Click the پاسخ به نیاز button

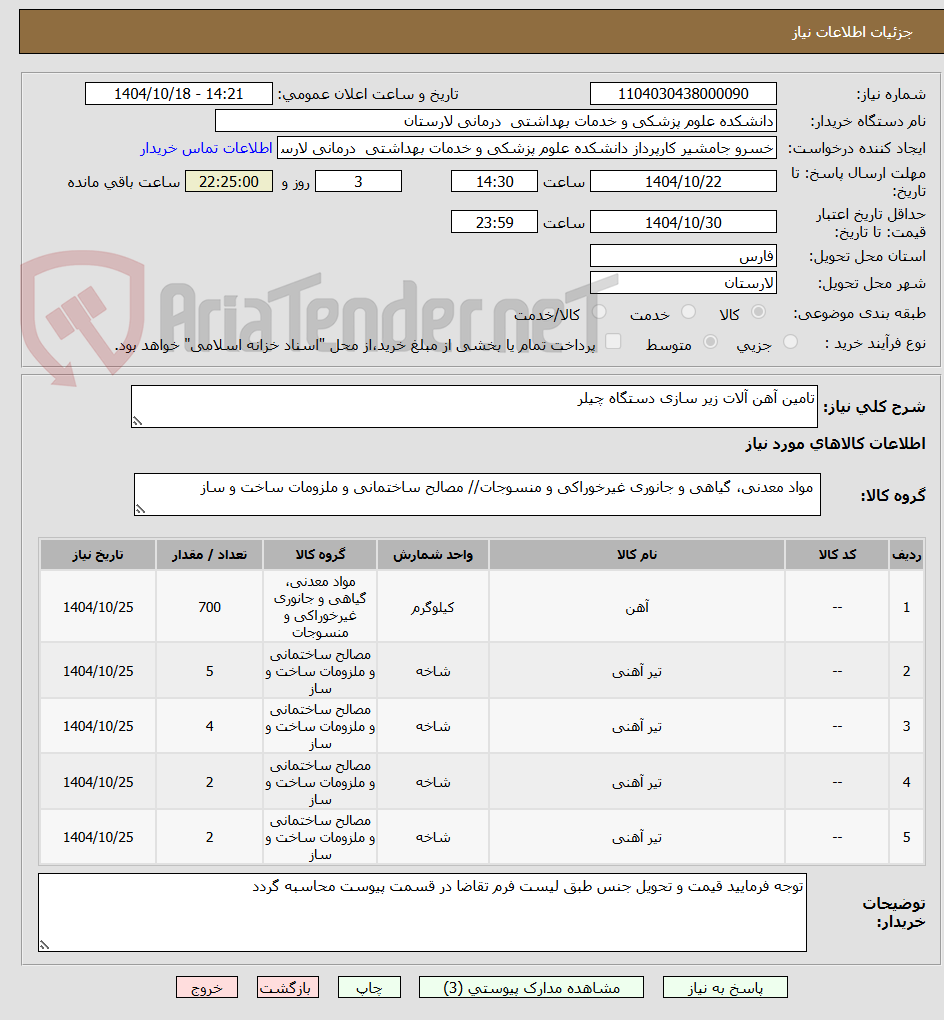pyautogui.click(x=725, y=987)
